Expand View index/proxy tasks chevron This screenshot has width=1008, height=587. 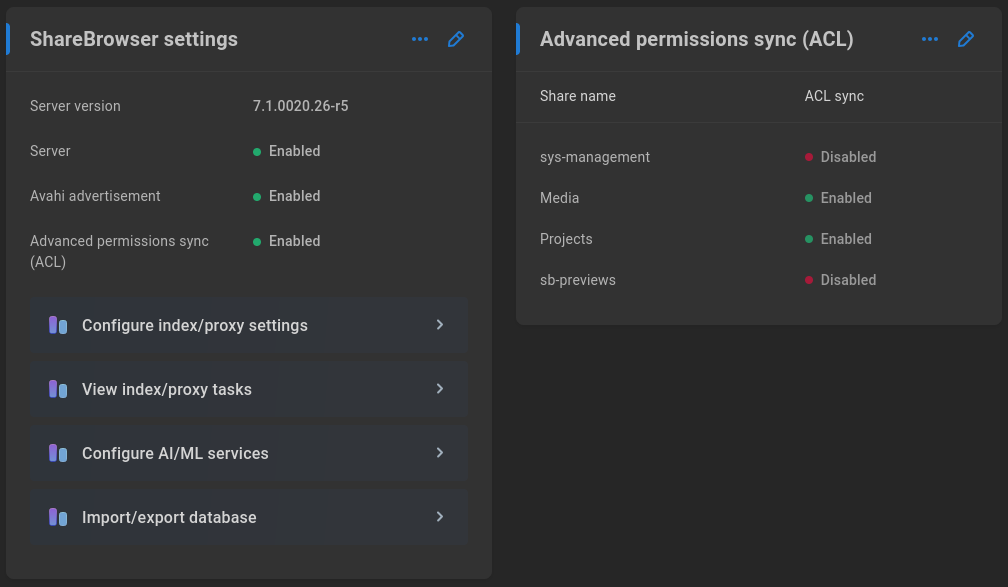[x=440, y=388]
